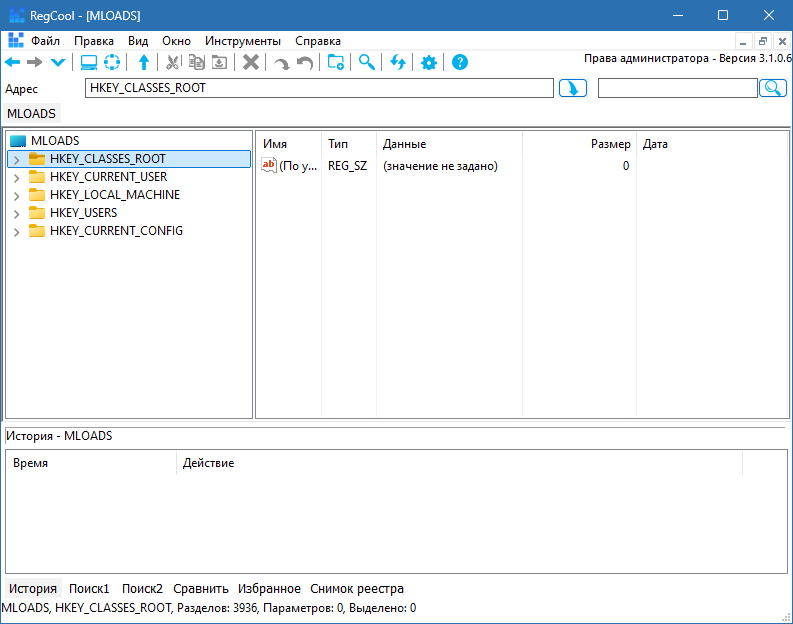This screenshot has width=793, height=624.
Task: Open the Вид menu
Action: 138,41
